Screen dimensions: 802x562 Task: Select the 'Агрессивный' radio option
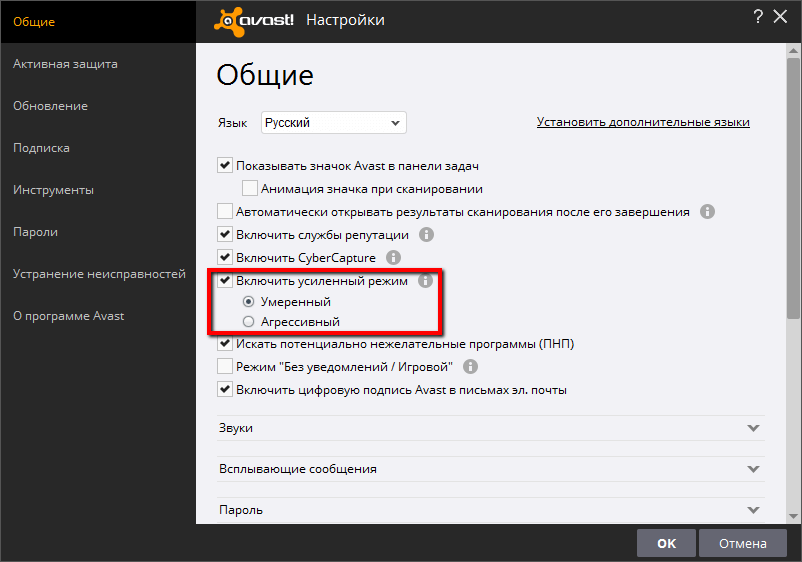click(249, 322)
